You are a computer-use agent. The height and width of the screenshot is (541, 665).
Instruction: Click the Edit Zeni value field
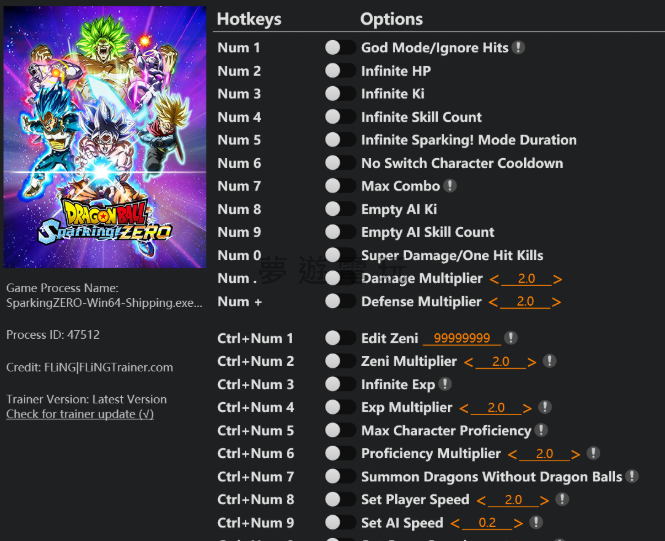click(461, 339)
